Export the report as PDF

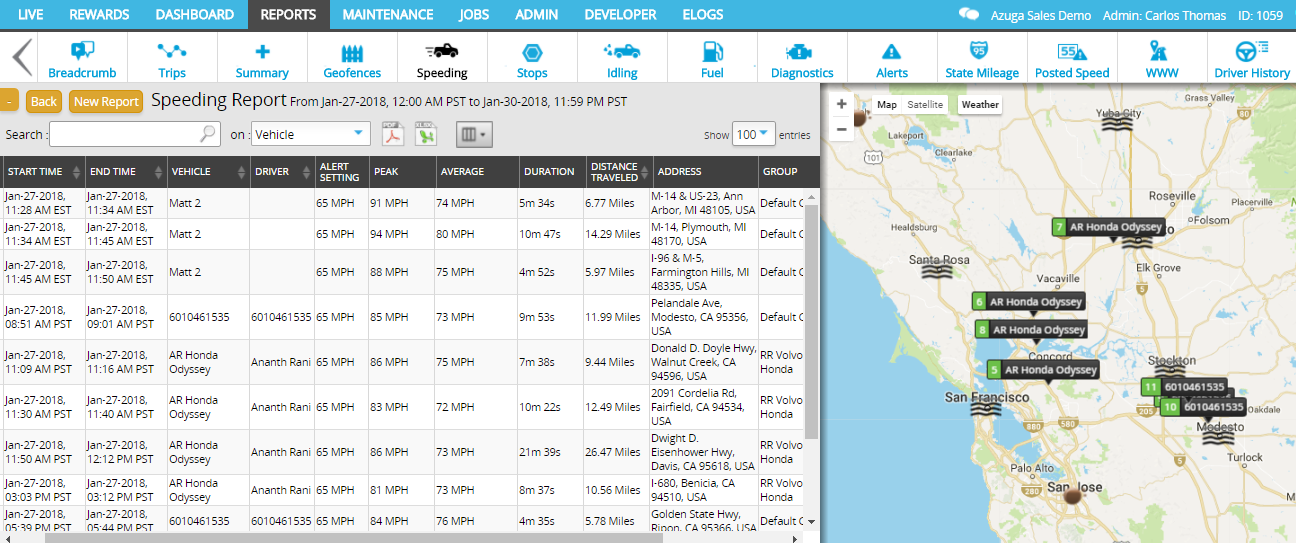[x=393, y=134]
